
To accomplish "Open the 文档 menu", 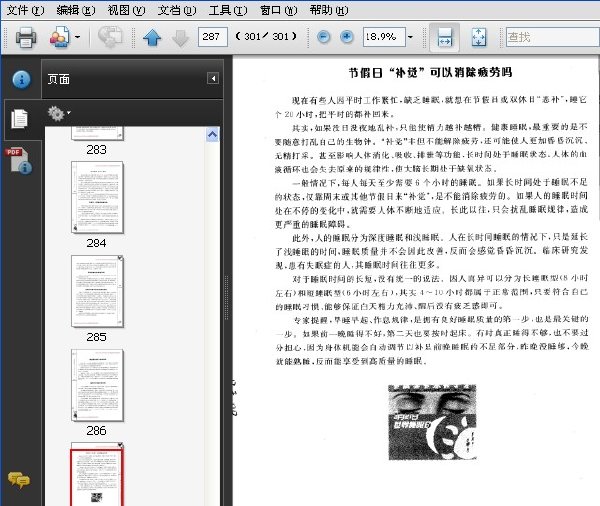I will pyautogui.click(x=177, y=10).
